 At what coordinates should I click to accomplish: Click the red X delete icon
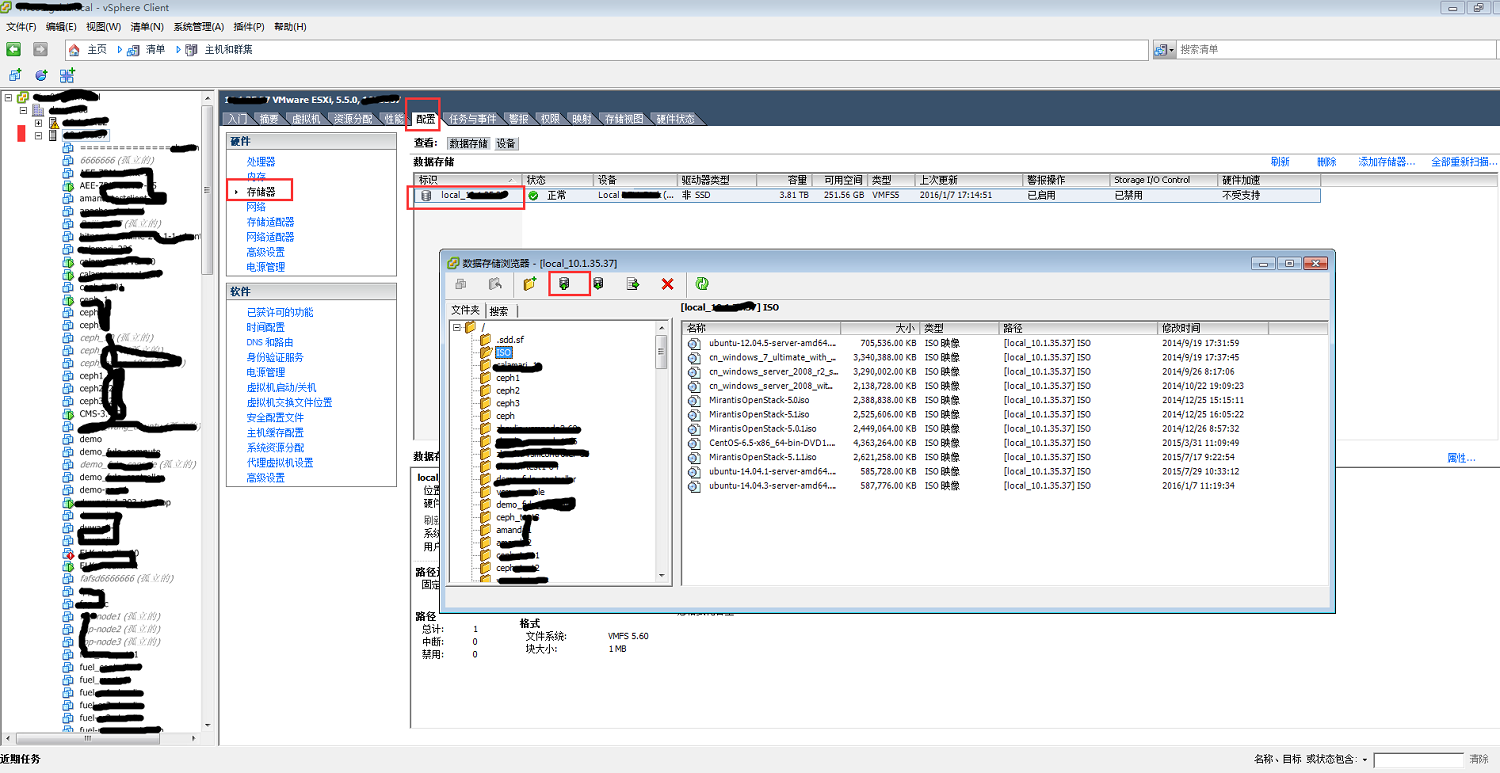pyautogui.click(x=667, y=284)
